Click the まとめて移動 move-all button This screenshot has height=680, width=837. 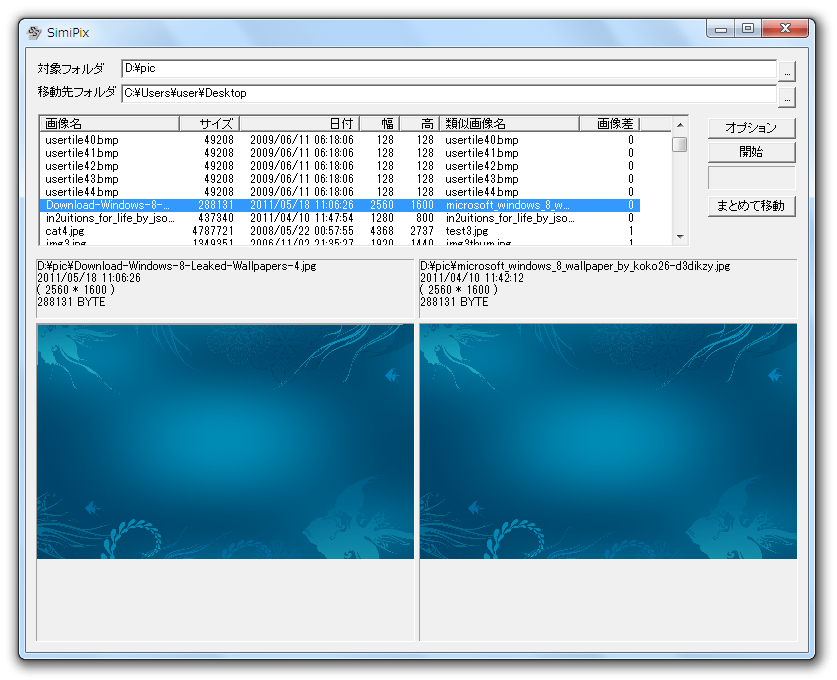tap(751, 206)
